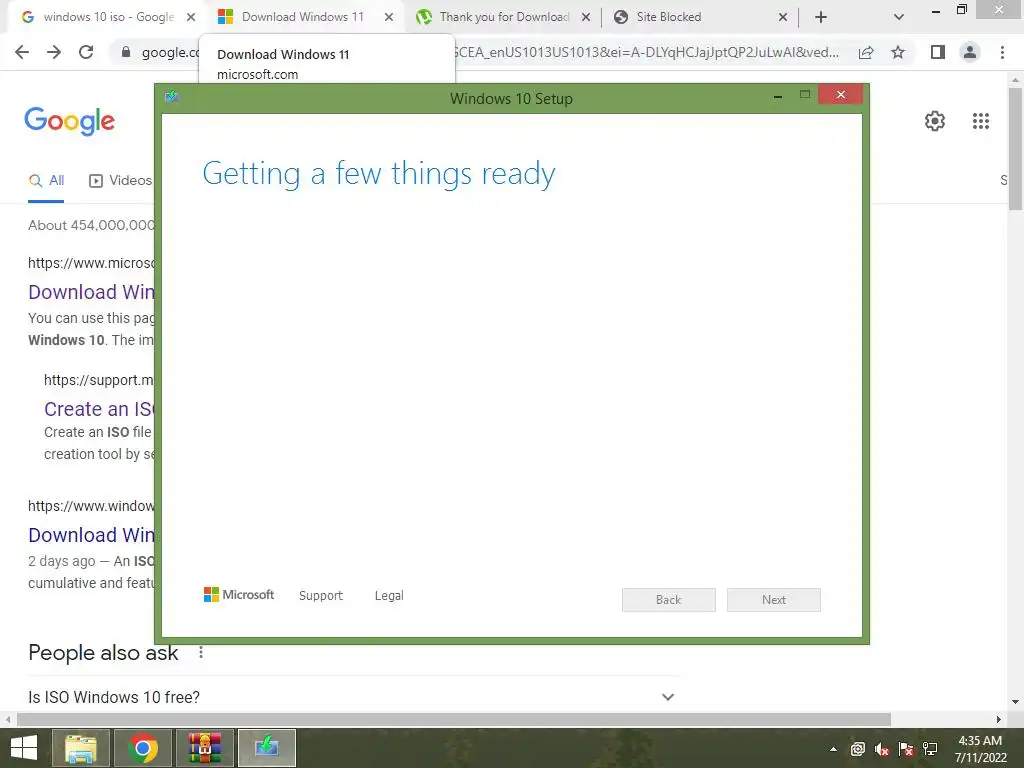Viewport: 1024px width, 768px height.
Task: Click the vertical page scrollbar
Action: coord(1015,149)
